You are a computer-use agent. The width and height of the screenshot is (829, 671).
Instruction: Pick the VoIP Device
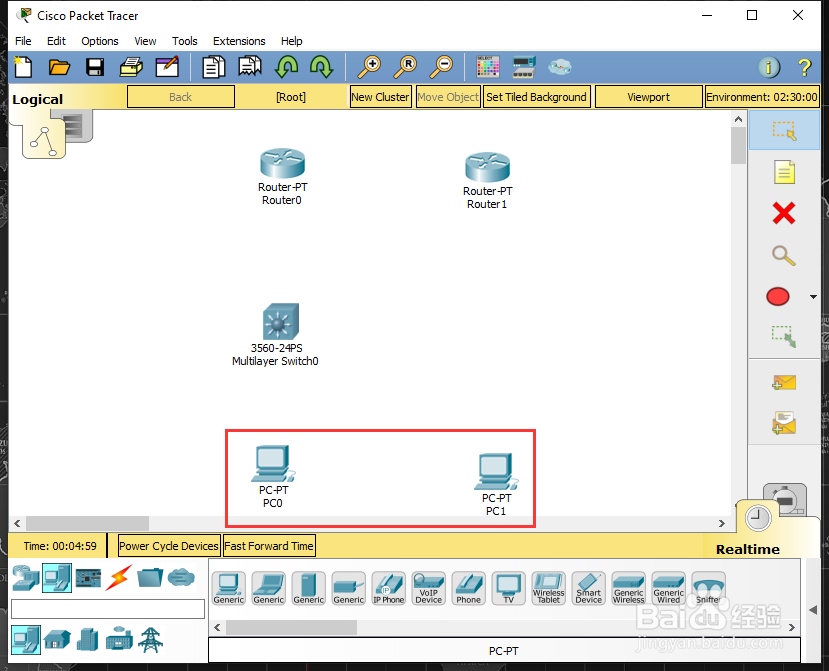coord(429,588)
